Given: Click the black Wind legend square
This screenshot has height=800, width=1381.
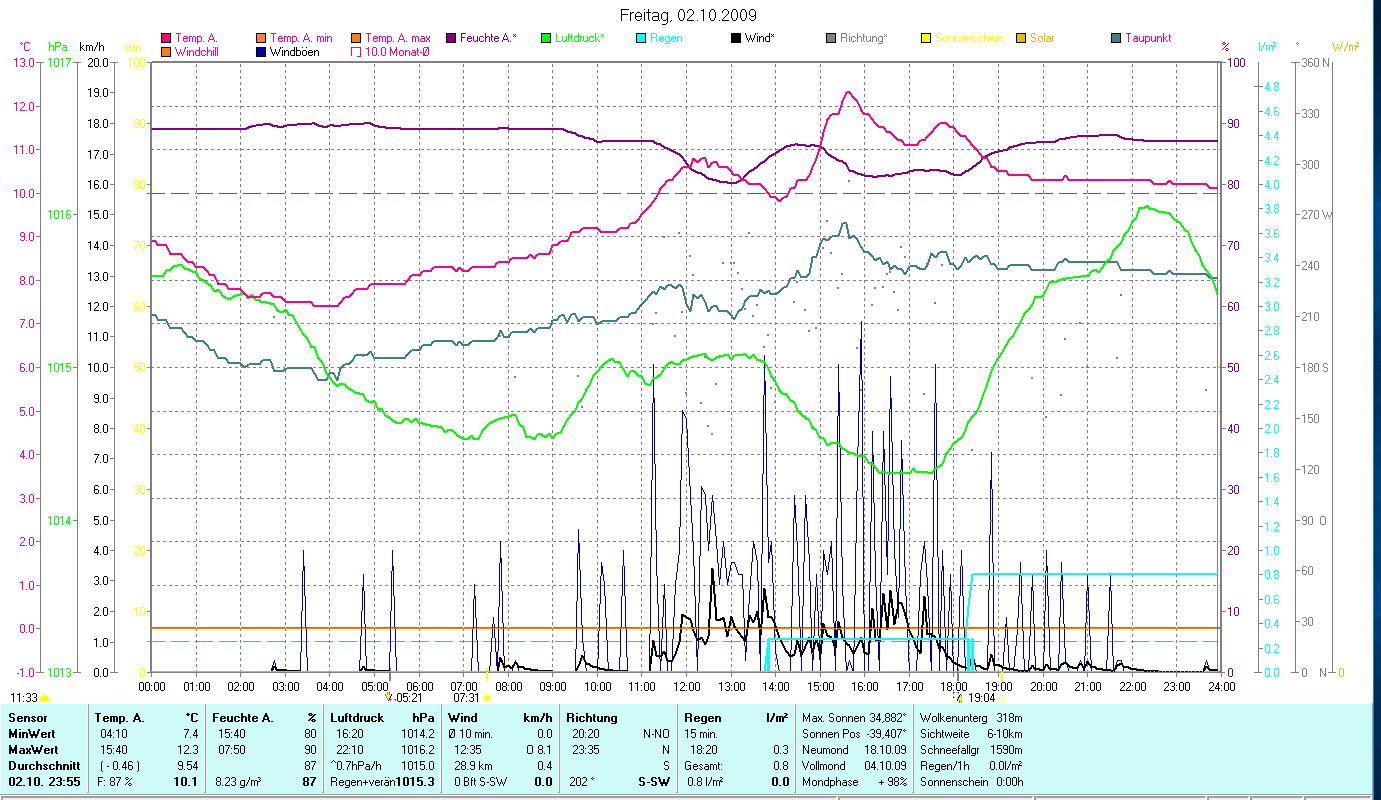Looking at the screenshot, I should [736, 38].
